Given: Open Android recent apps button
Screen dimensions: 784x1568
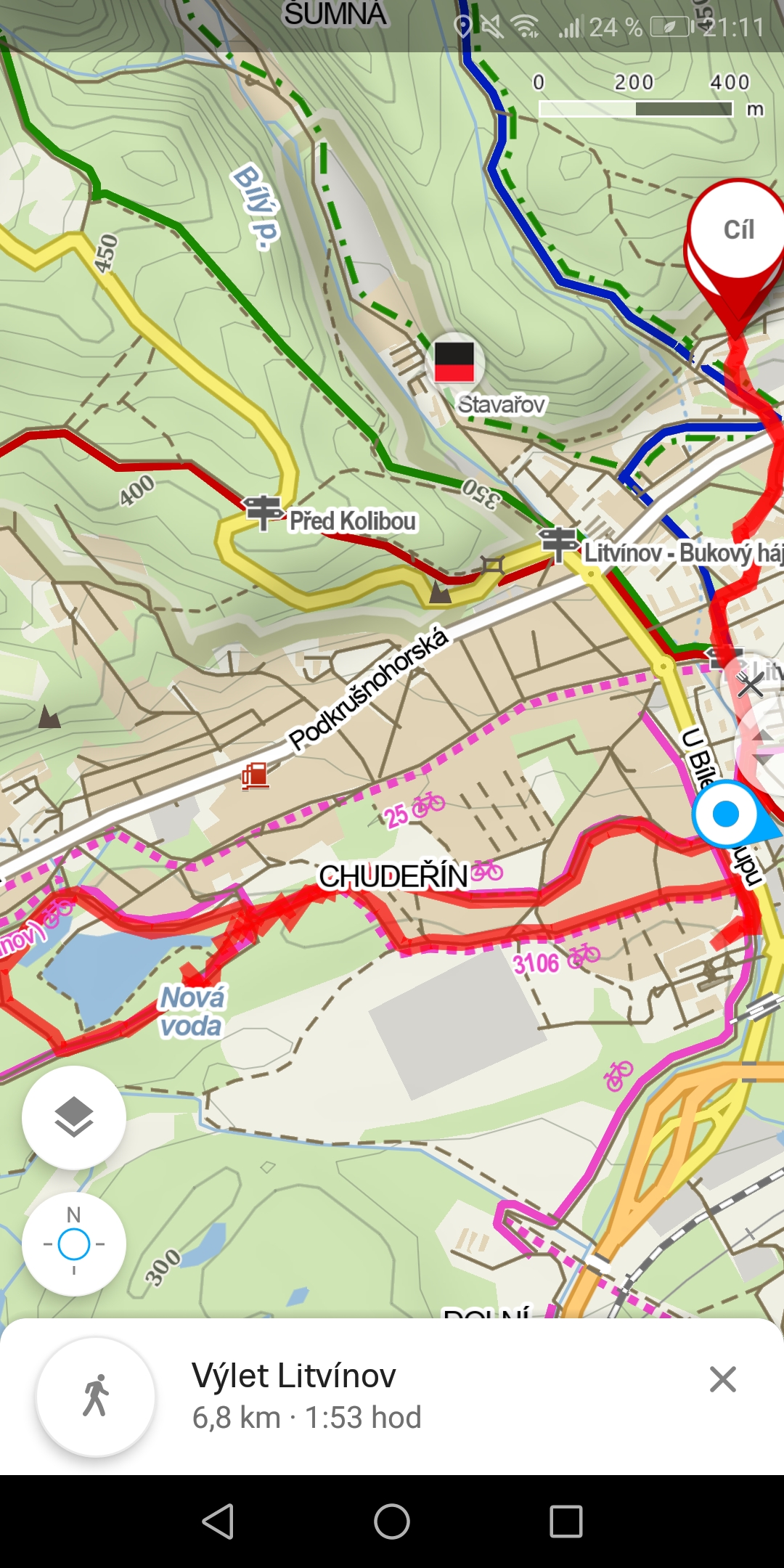Looking at the screenshot, I should coord(566,1522).
